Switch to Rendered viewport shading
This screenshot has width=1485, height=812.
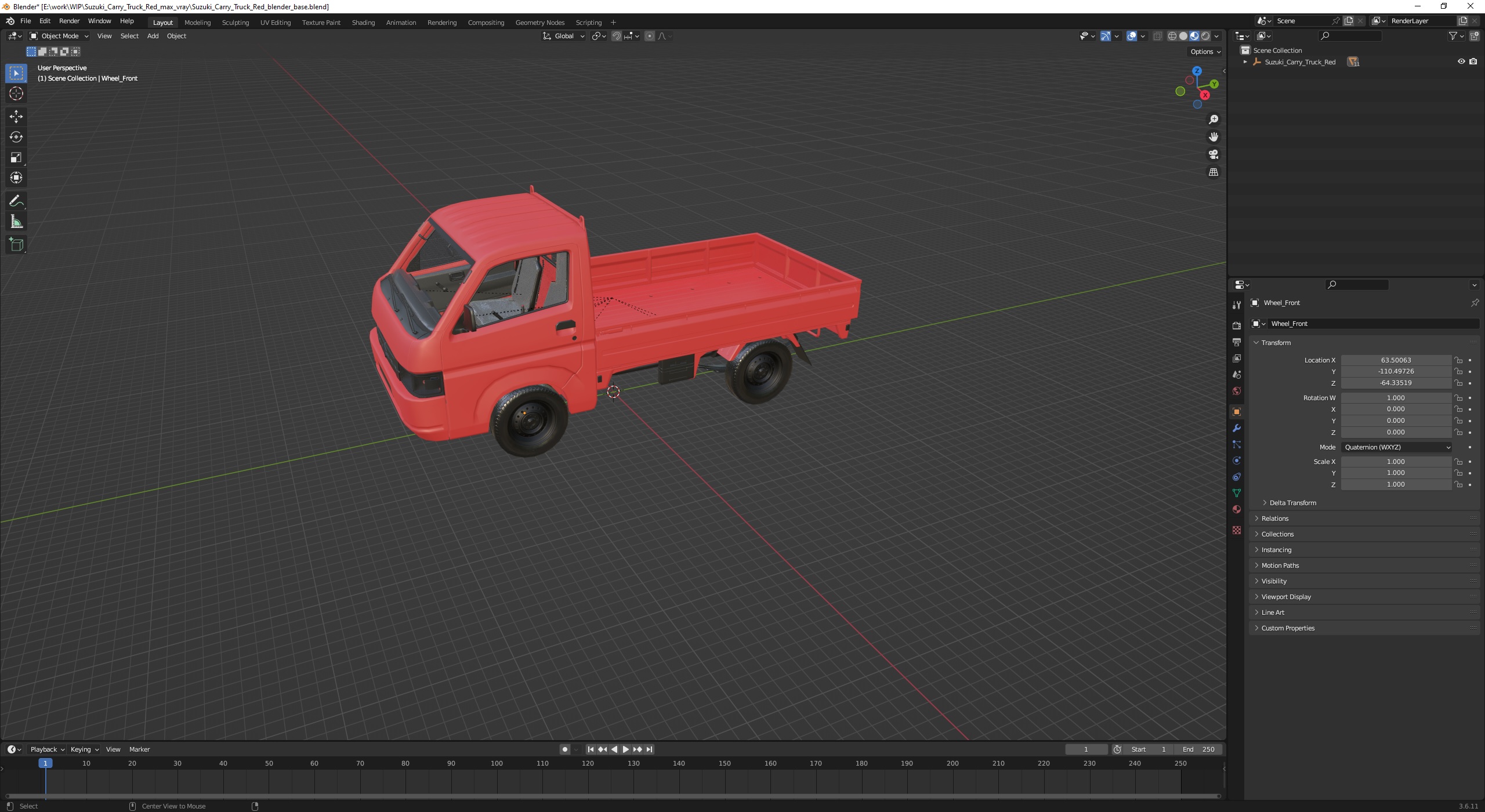[1205, 36]
